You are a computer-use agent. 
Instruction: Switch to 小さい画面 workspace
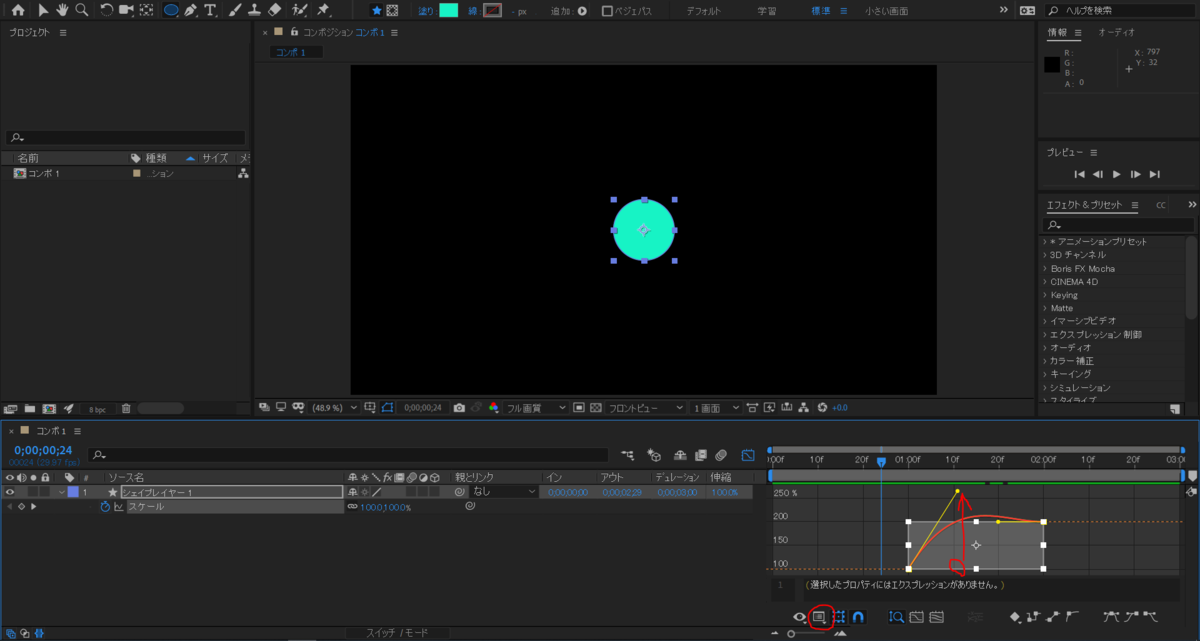click(x=886, y=11)
